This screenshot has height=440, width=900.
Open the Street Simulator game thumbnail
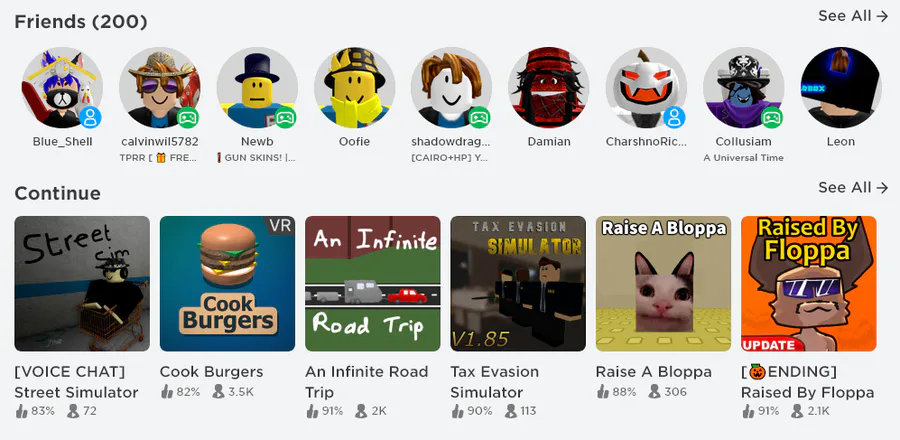pos(82,283)
